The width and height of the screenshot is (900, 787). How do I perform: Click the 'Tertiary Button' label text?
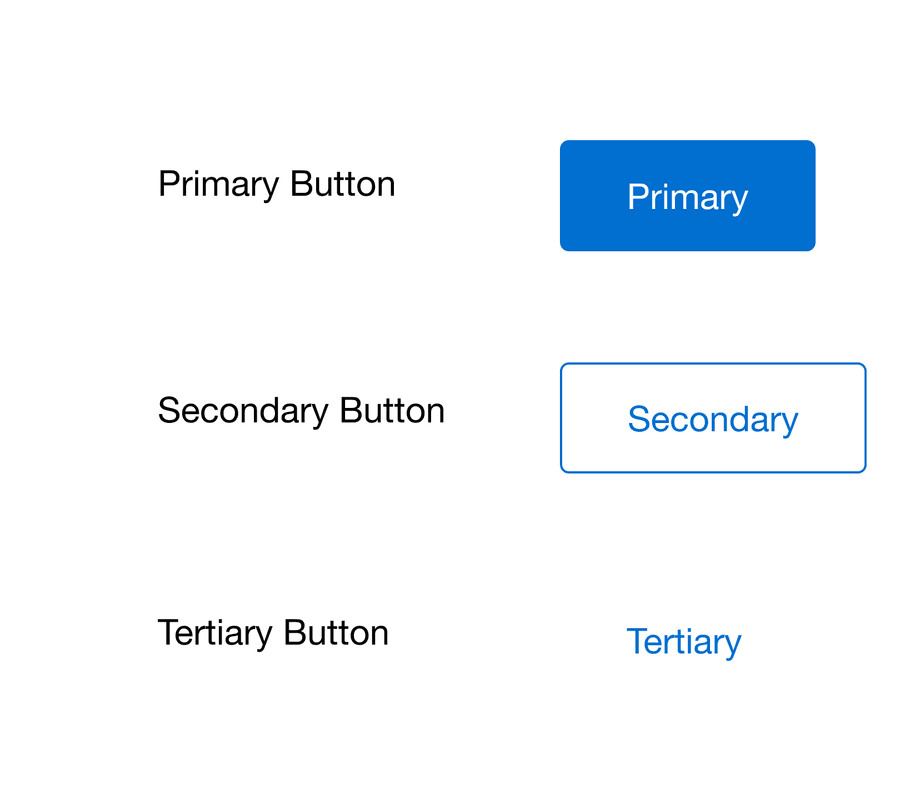pyautogui.click(x=273, y=632)
